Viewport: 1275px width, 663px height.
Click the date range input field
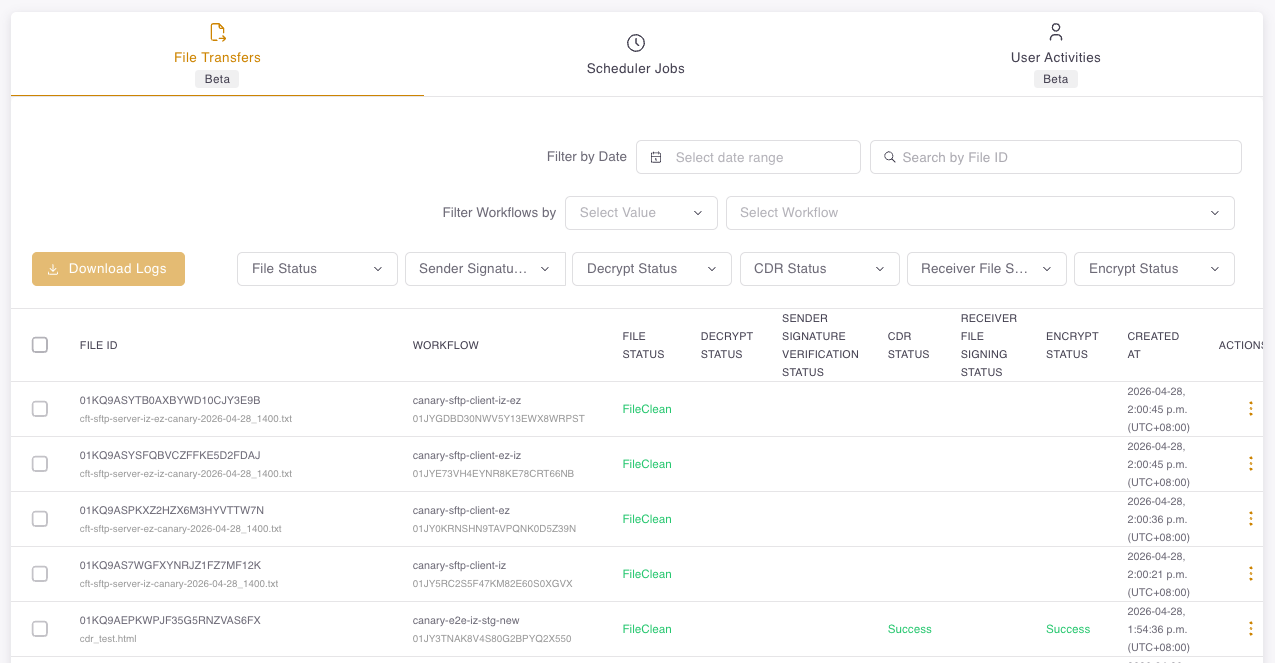pyautogui.click(x=748, y=157)
